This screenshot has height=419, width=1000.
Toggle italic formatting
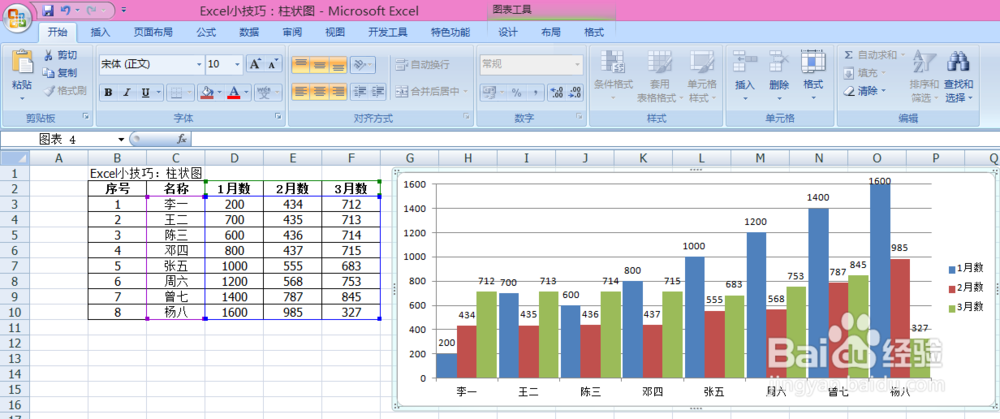(x=126, y=92)
